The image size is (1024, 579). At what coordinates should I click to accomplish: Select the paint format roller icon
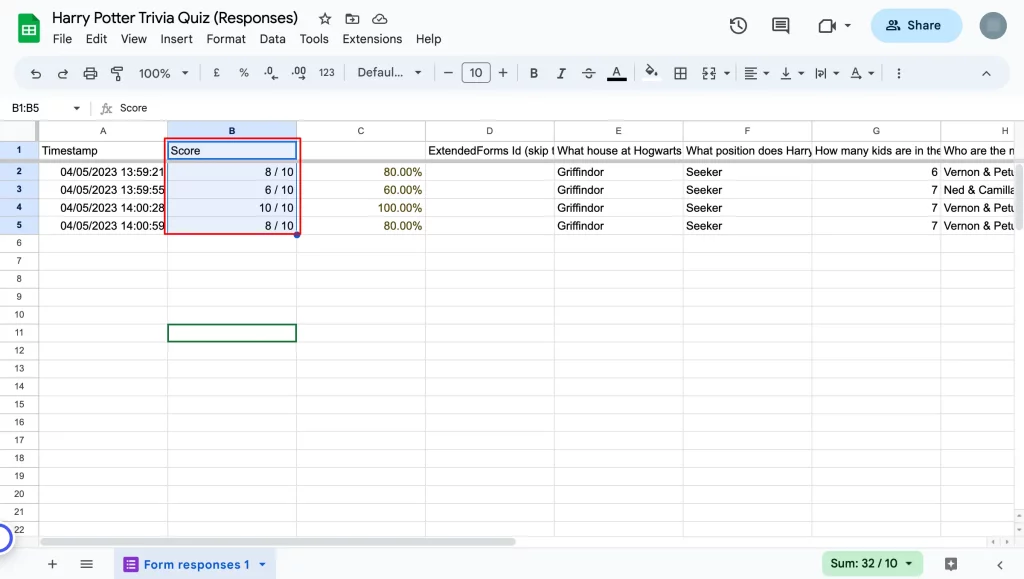tap(117, 73)
